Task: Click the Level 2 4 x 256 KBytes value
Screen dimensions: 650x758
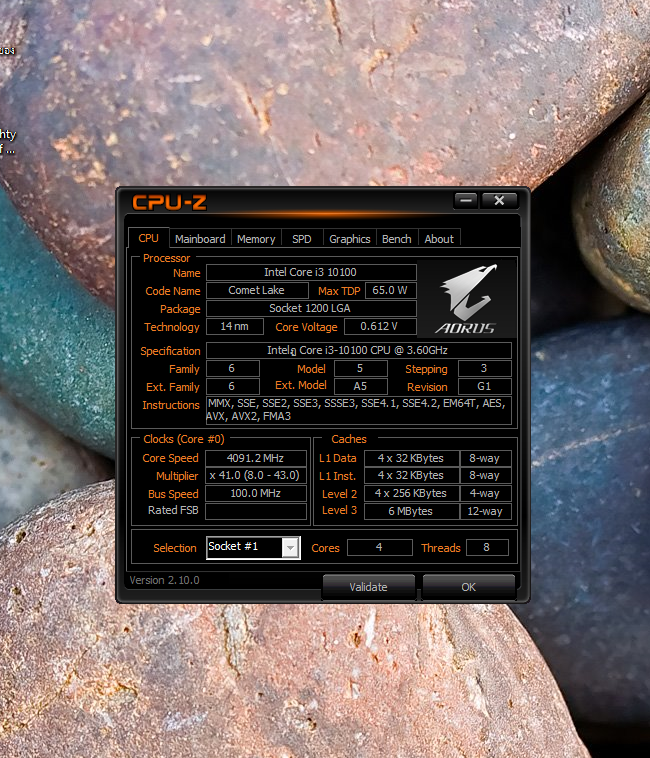Action: click(411, 493)
